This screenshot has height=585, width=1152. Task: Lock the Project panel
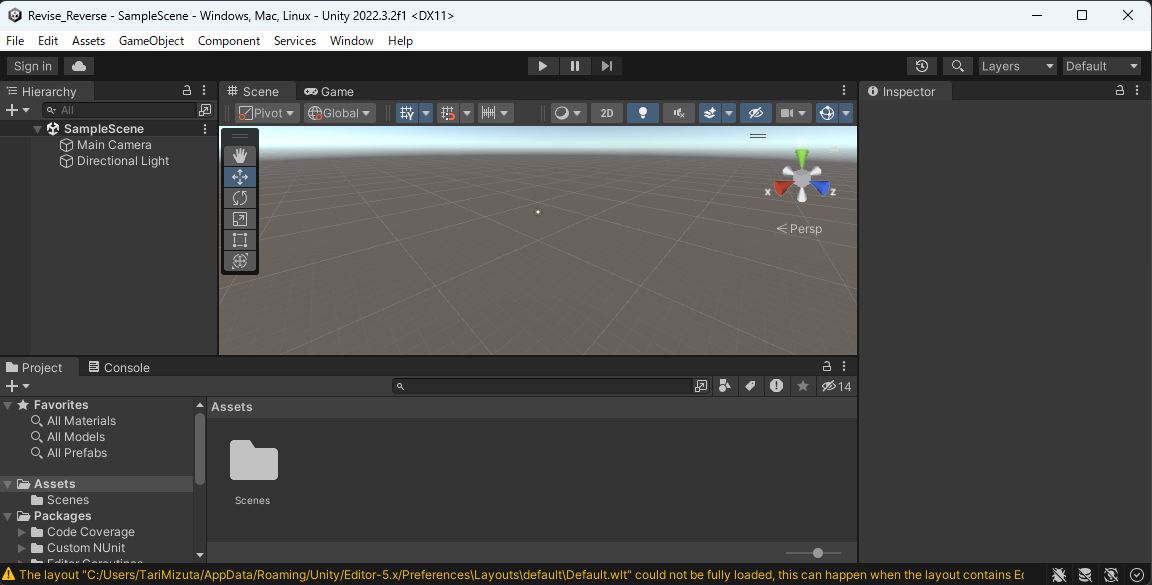[827, 366]
